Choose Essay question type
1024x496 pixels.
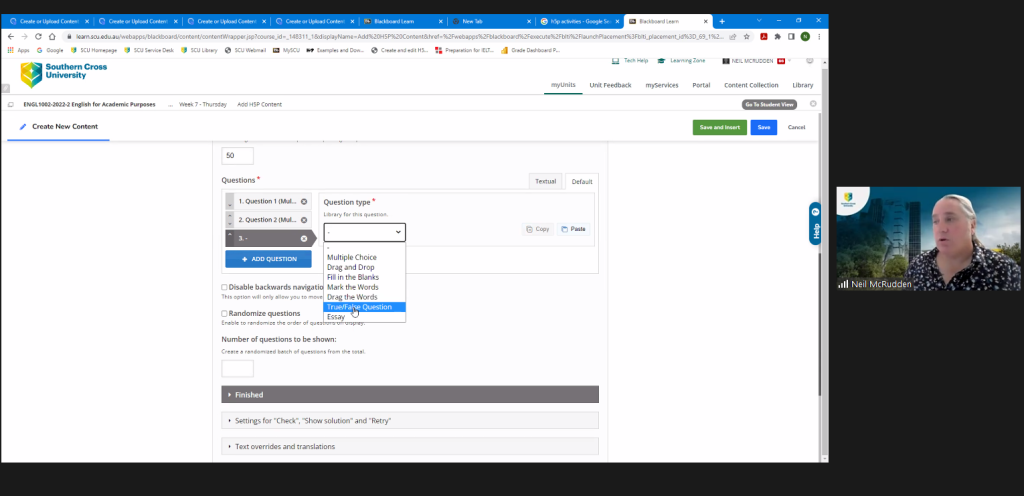pos(364,317)
